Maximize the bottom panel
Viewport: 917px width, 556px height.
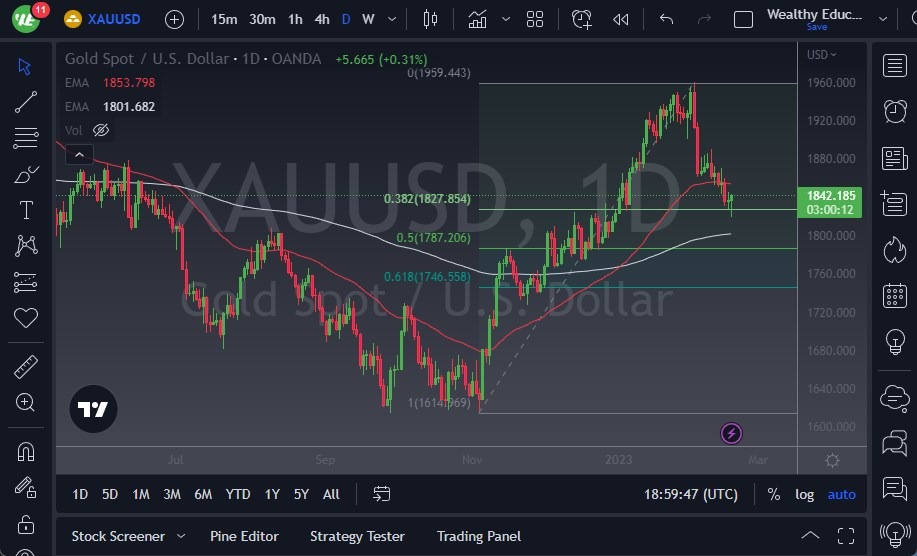(x=846, y=536)
